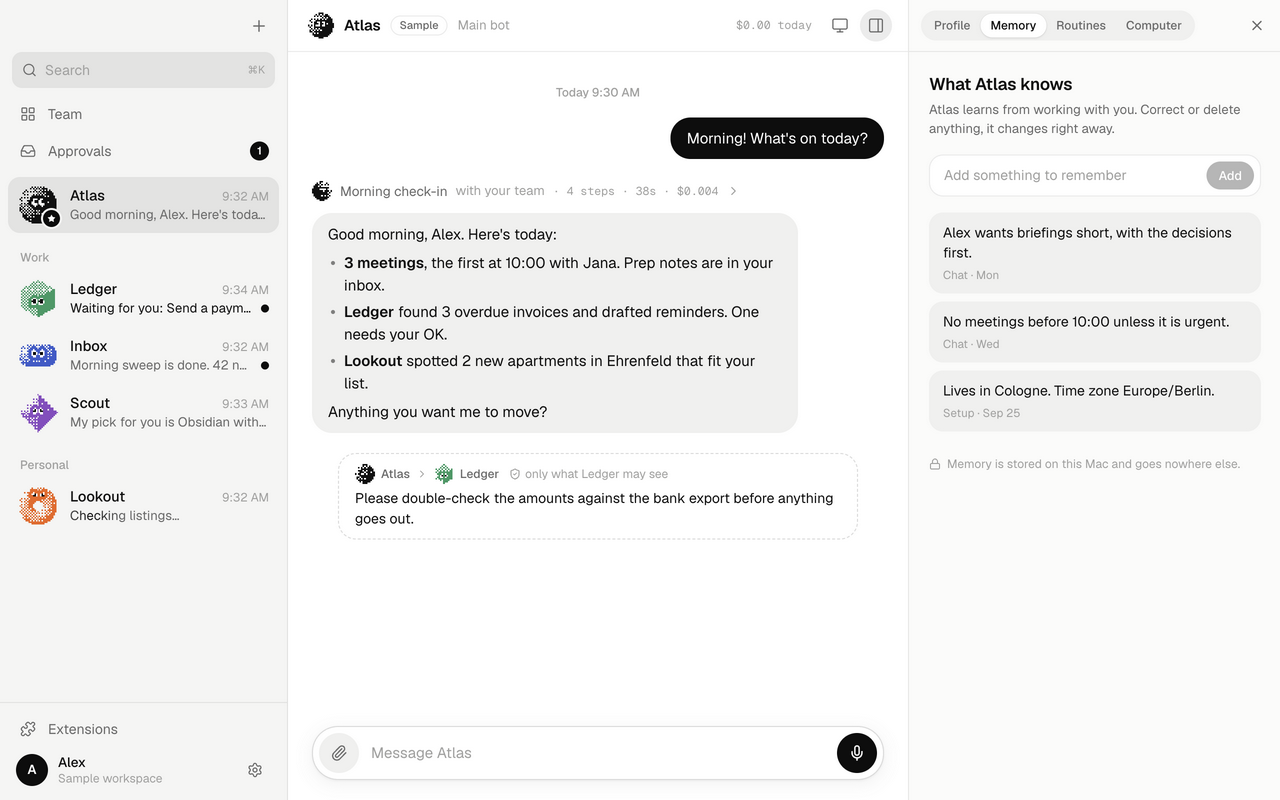Click the lock icon near memory storage note

[935, 464]
